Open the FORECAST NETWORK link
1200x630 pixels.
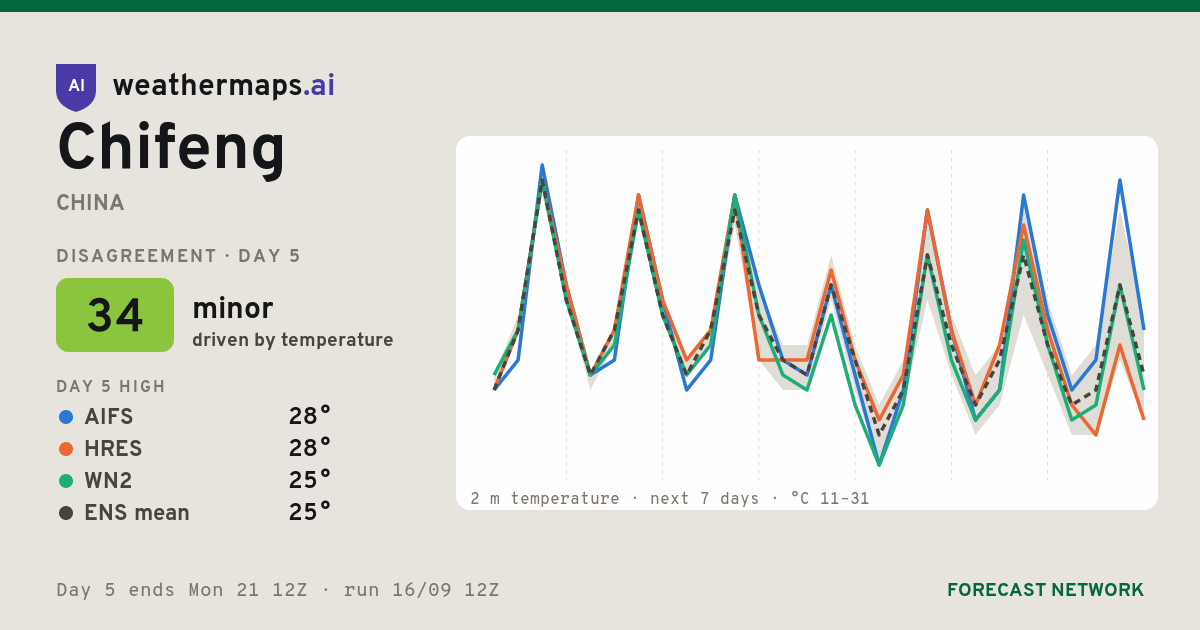1045,590
